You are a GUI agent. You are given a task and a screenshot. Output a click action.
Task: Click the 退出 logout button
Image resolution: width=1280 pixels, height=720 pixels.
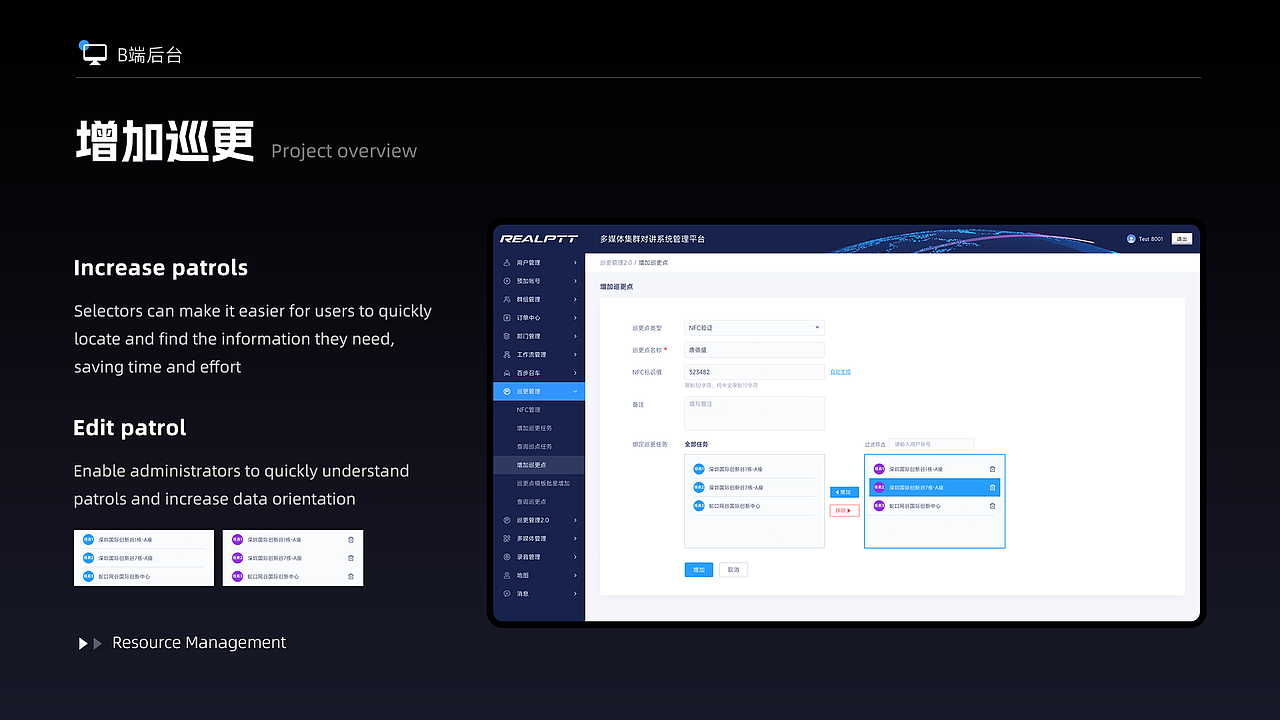click(x=1182, y=239)
